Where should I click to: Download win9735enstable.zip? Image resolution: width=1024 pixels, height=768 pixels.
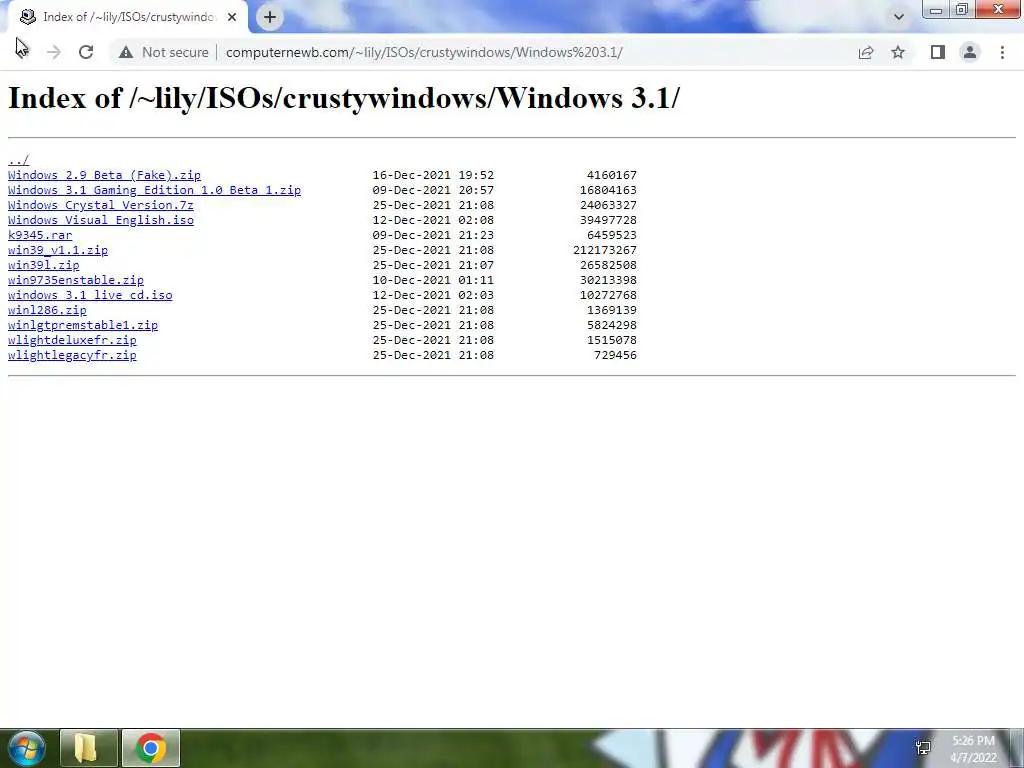coord(76,280)
